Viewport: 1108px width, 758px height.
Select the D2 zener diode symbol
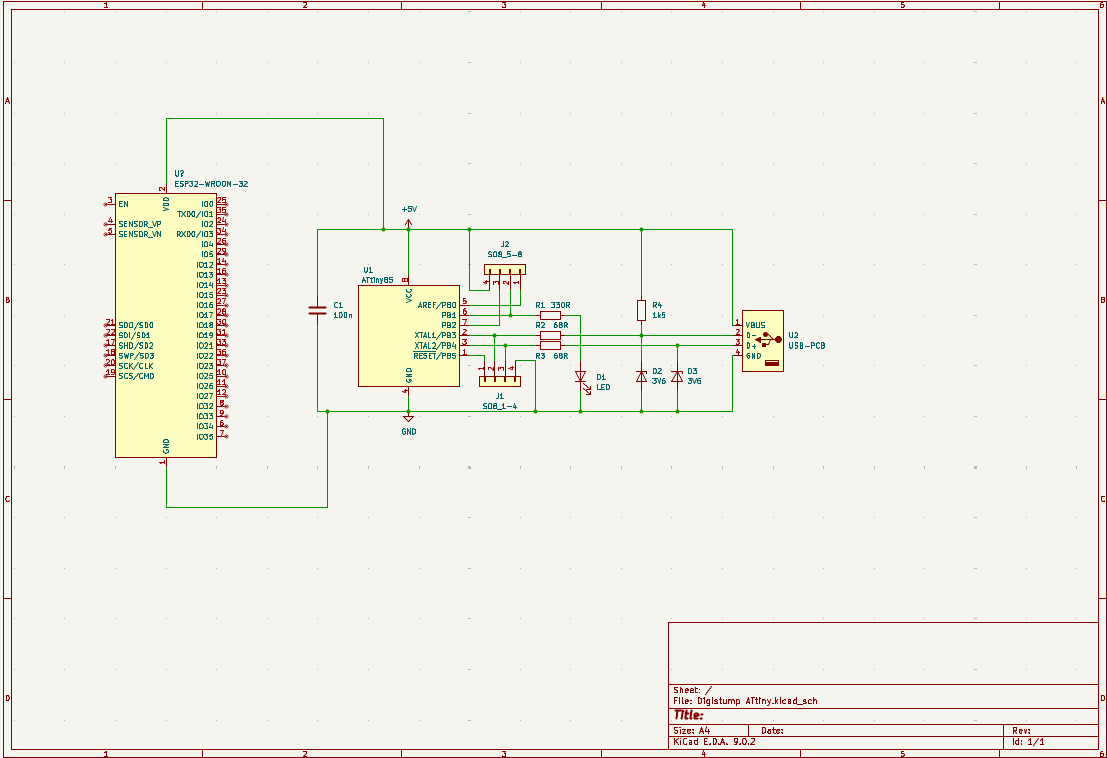click(642, 377)
